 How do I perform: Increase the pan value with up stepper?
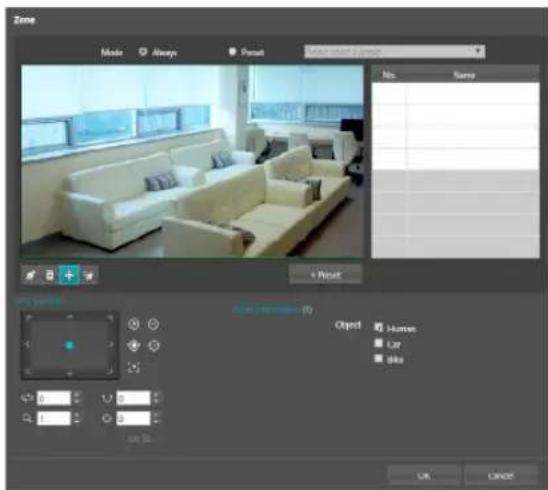pos(77,395)
